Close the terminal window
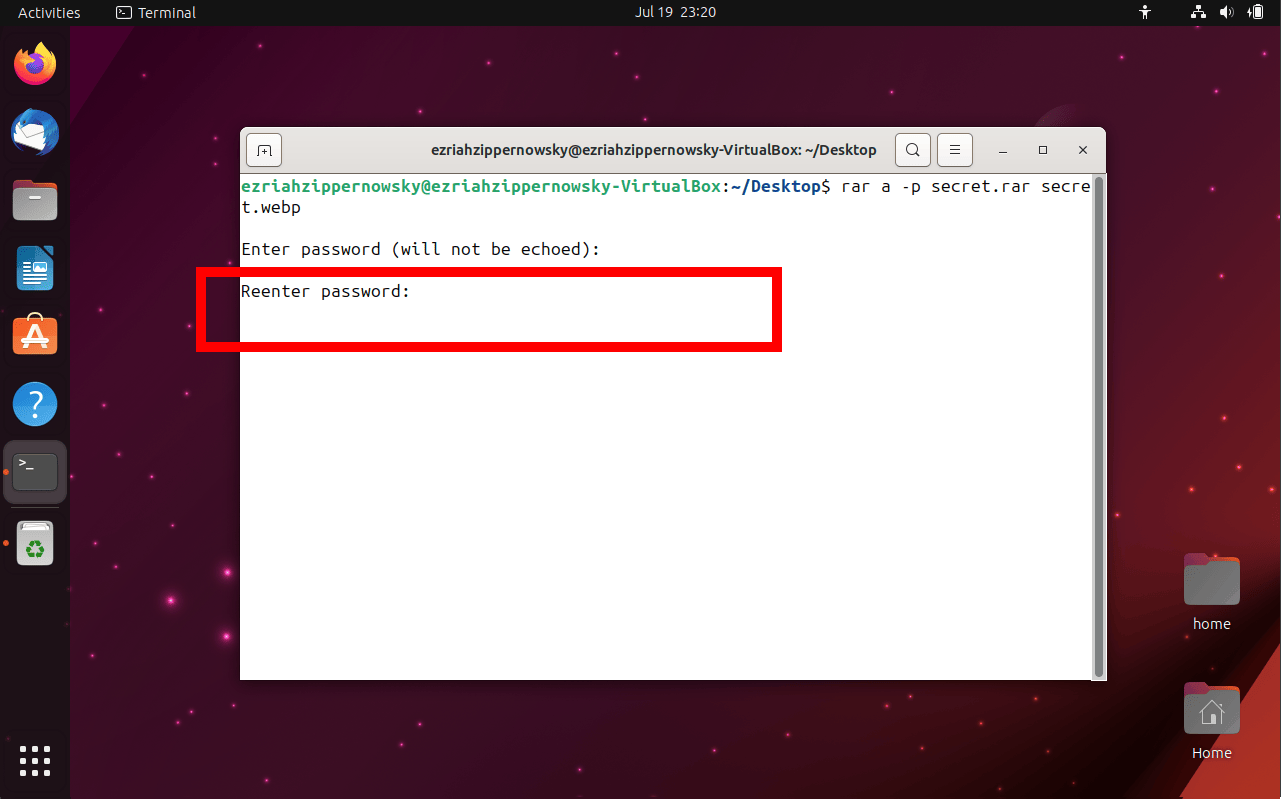This screenshot has width=1281, height=799. pyautogui.click(x=1083, y=150)
